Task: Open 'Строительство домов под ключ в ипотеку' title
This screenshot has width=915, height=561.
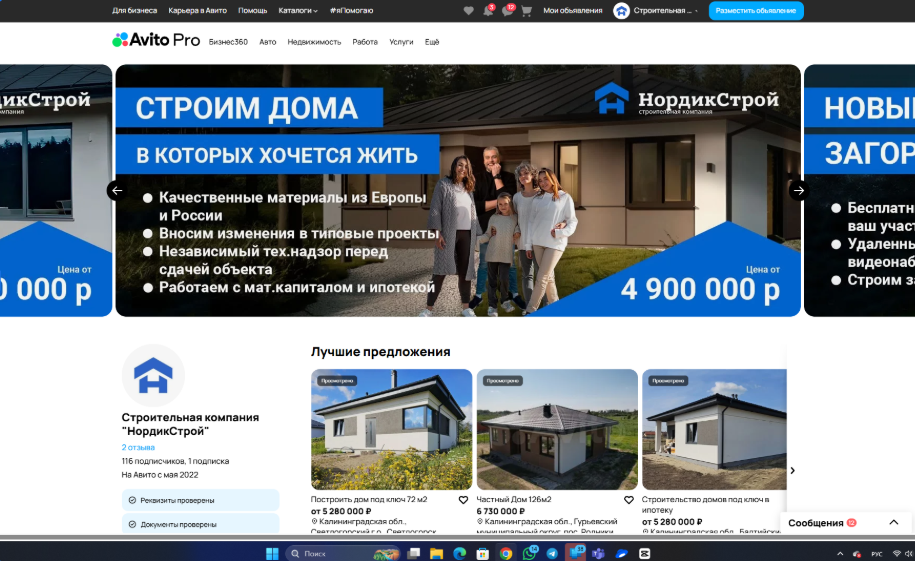Action: pos(706,505)
